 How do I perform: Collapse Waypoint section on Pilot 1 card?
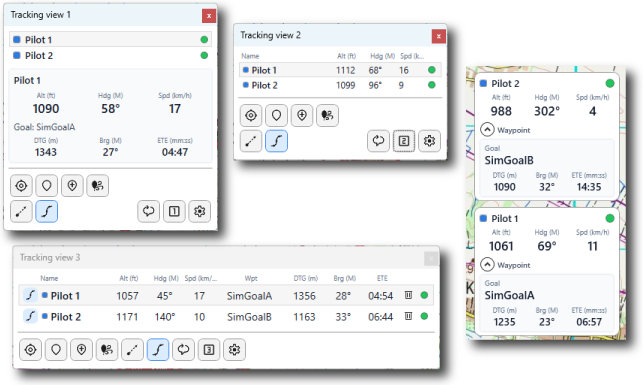coord(487,265)
